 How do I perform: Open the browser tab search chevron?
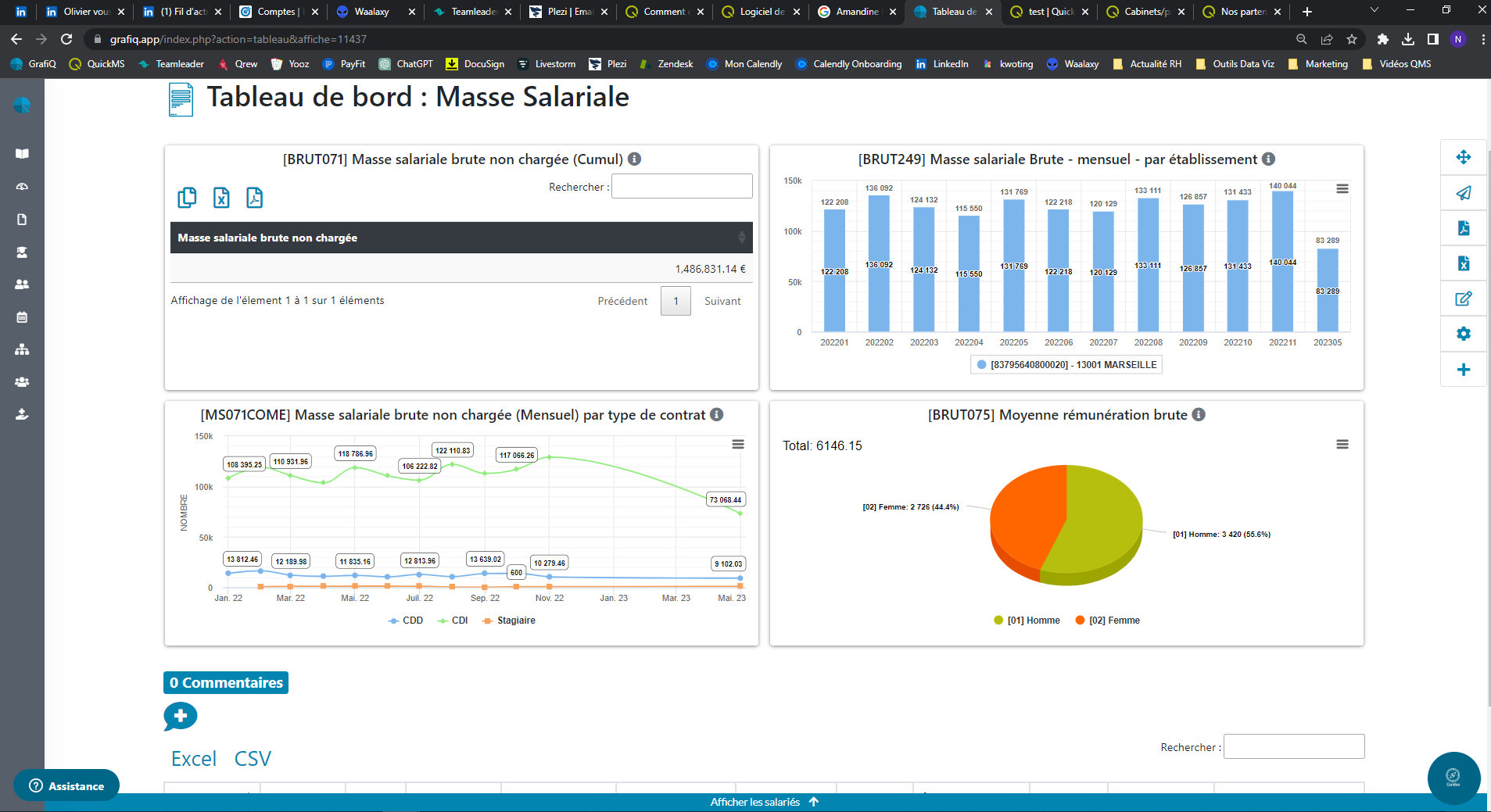(1373, 11)
